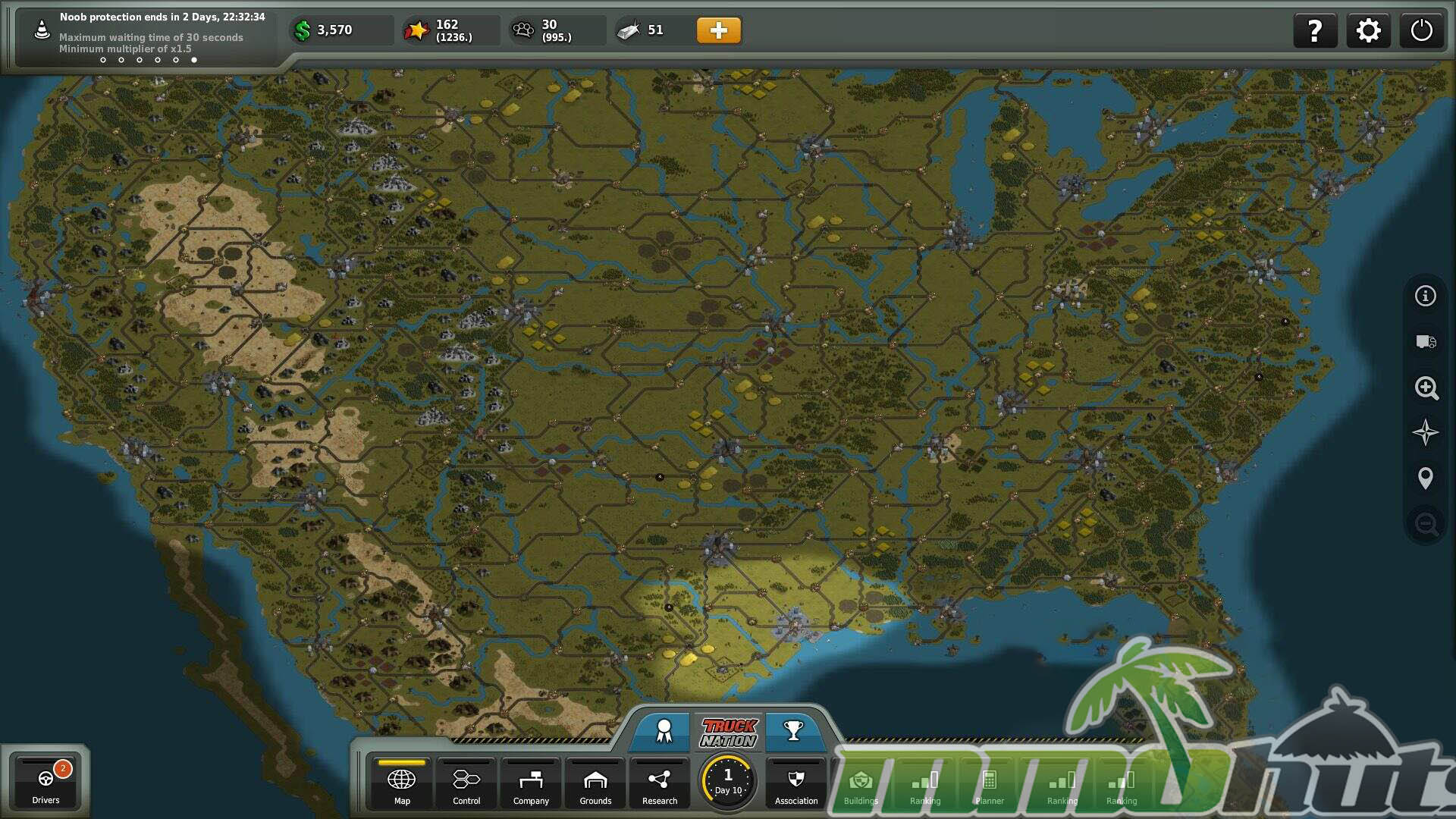Open the Buildings menu

861,785
